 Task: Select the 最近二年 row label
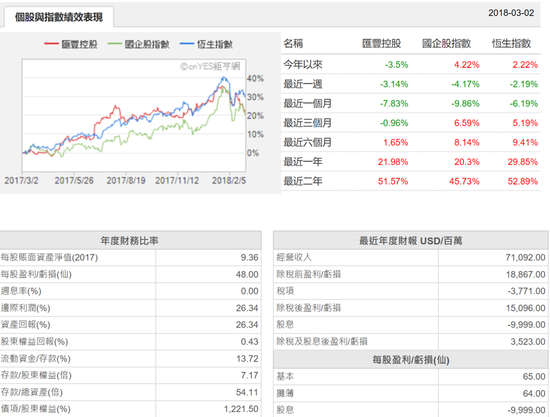(x=303, y=181)
